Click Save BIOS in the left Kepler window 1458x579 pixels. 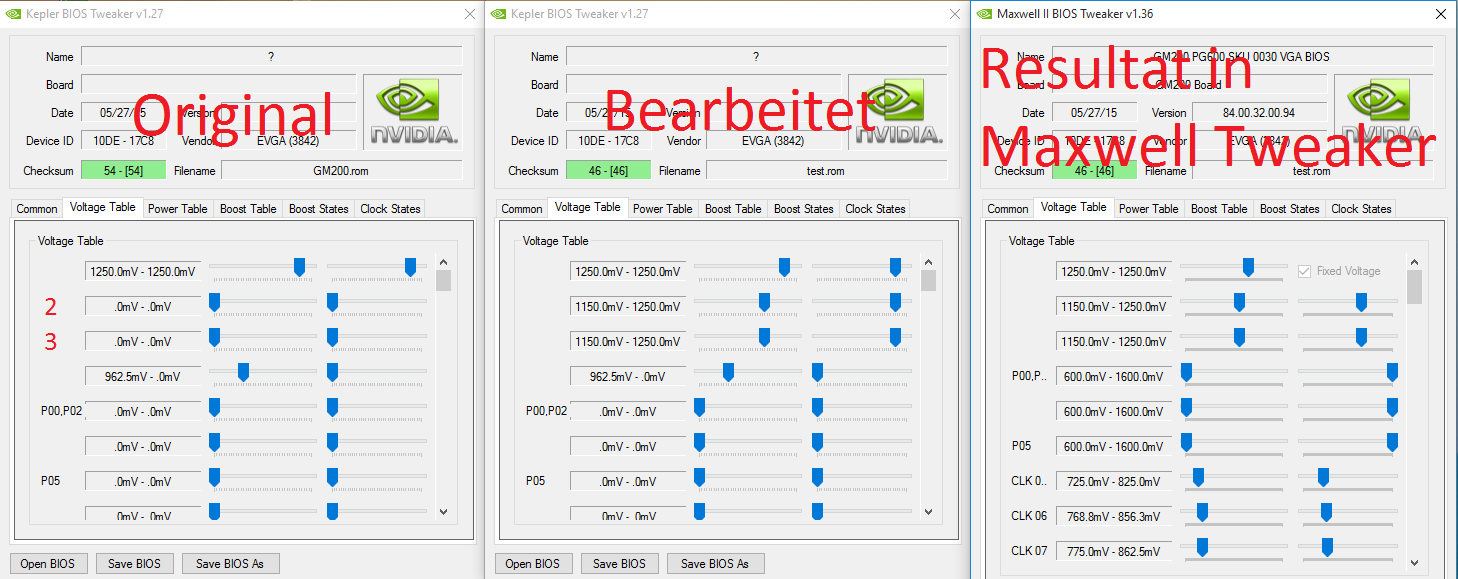pos(135,563)
